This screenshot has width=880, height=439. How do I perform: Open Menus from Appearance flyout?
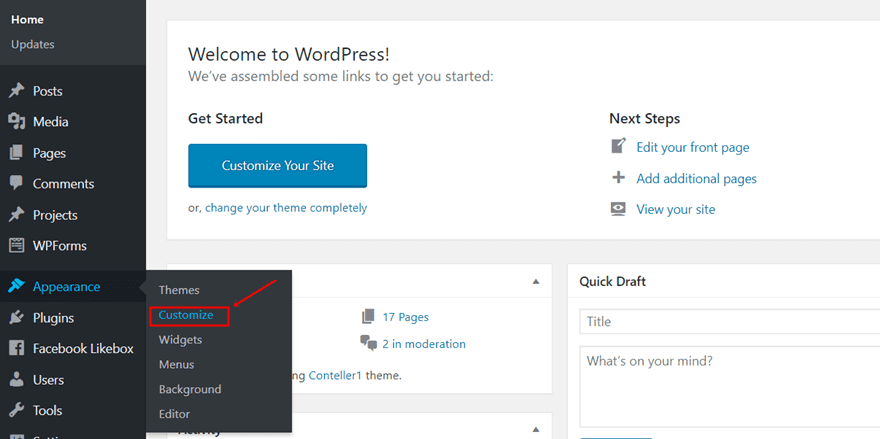(x=176, y=364)
